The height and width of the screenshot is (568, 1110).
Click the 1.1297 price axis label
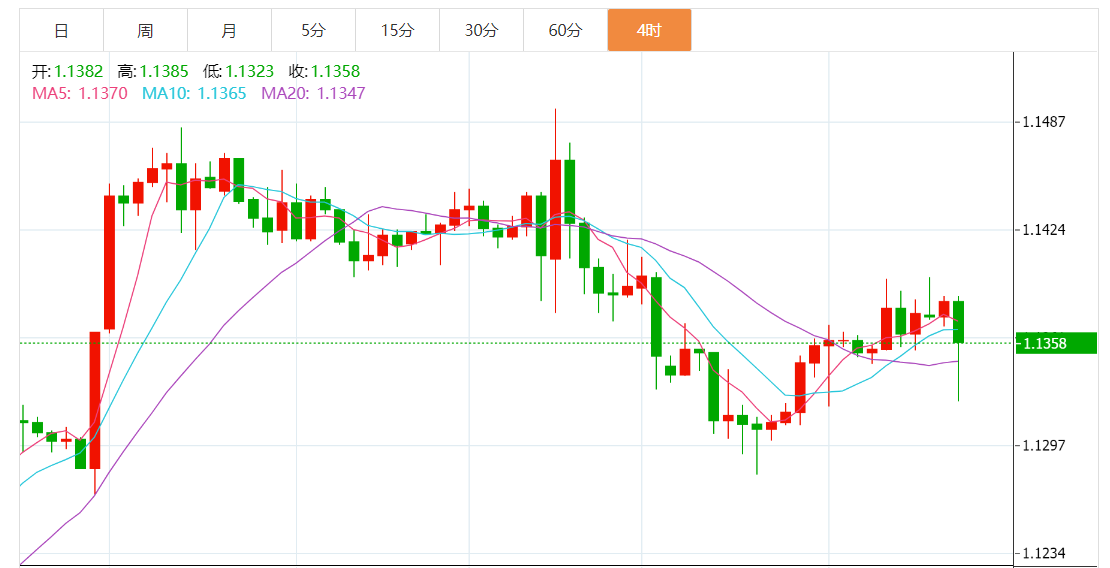1043,445
